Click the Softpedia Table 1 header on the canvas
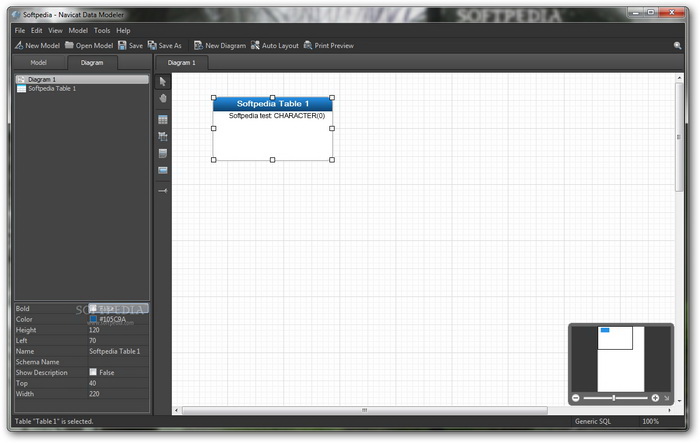 (x=273, y=104)
